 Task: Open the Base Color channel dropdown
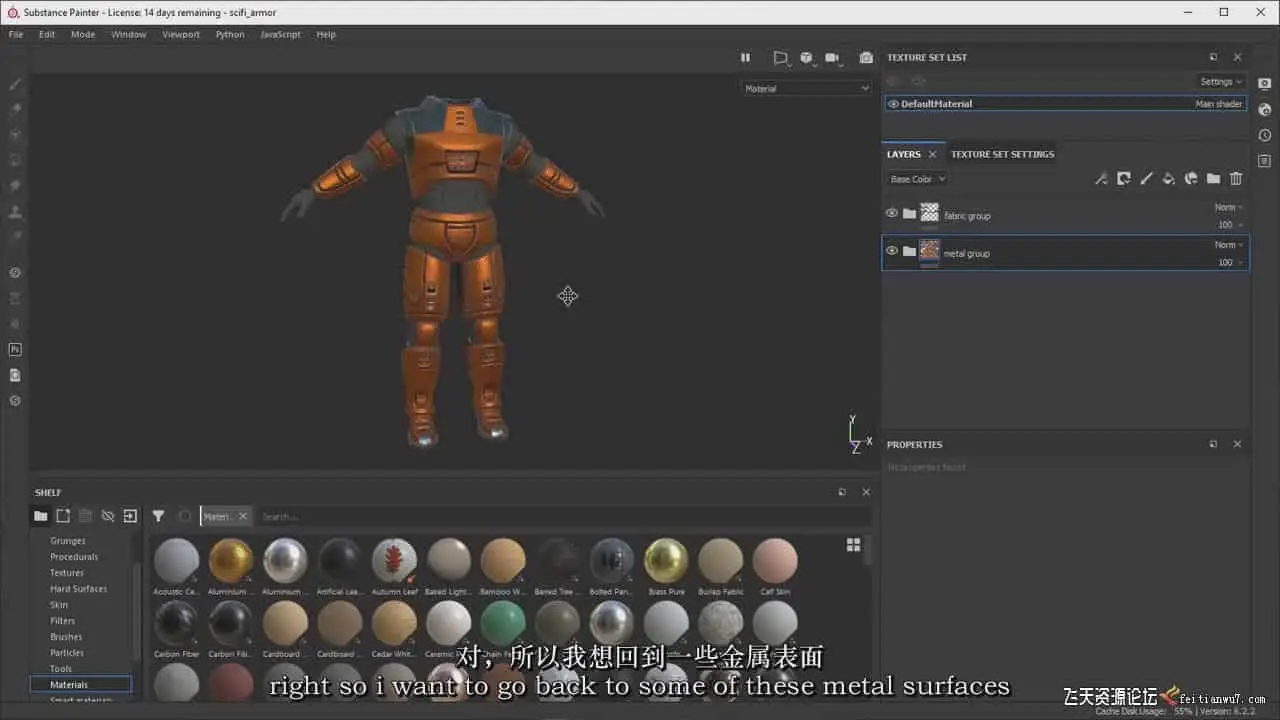(x=917, y=179)
